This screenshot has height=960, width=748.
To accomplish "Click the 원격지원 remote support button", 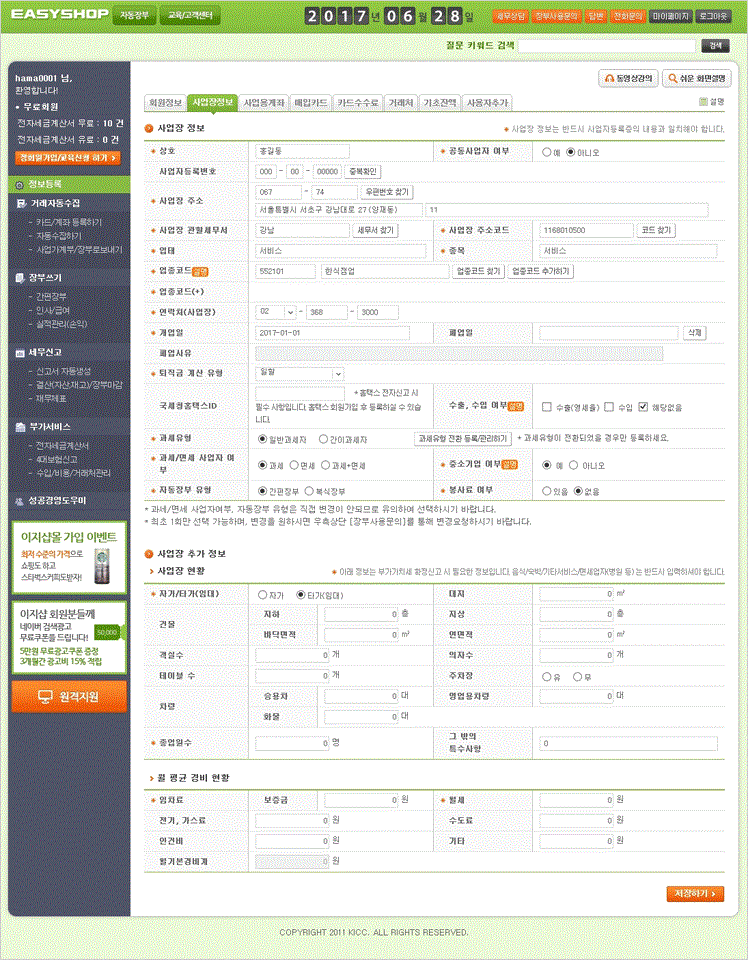I will click(69, 696).
